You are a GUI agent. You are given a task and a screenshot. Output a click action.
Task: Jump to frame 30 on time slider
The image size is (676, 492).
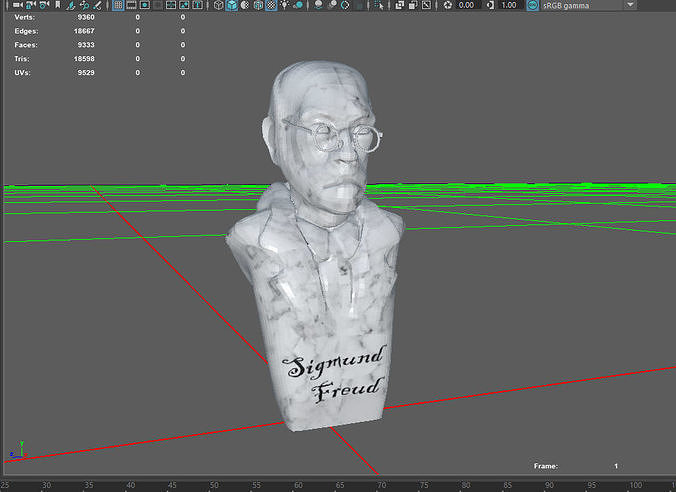(x=46, y=485)
